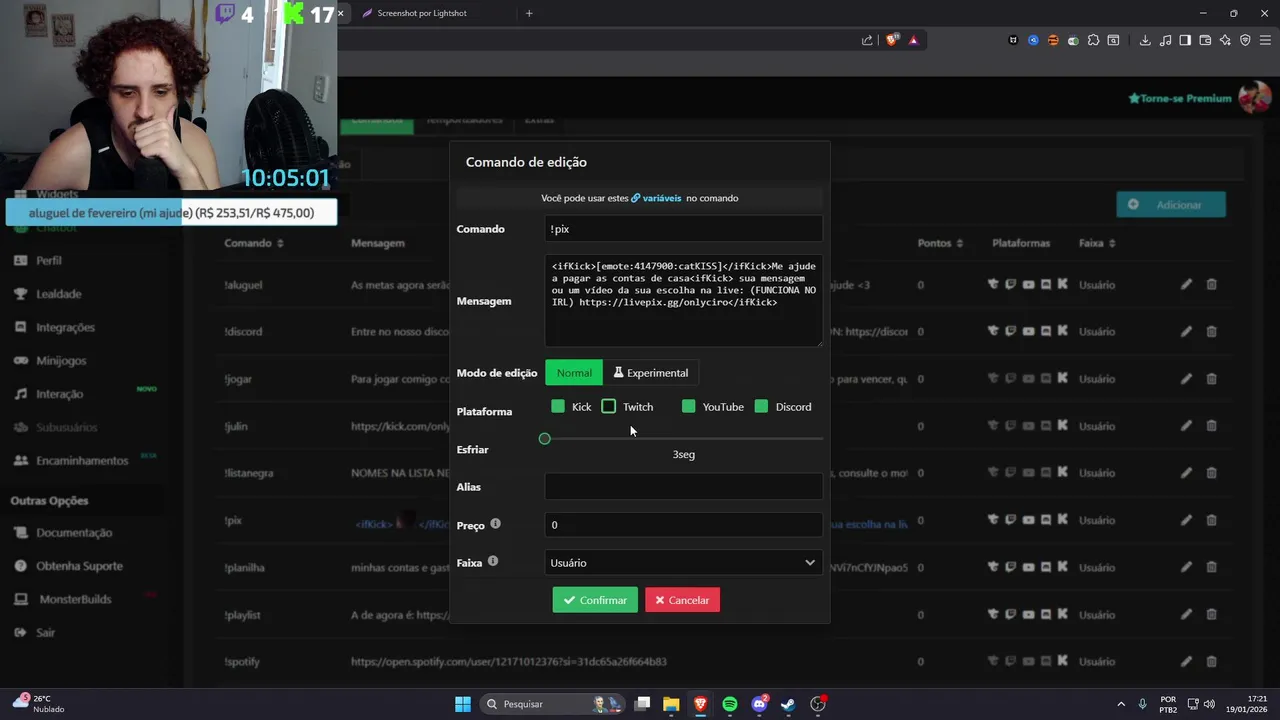Open Brave Shields icon in address bar
This screenshot has height=720, width=1280.
click(892, 40)
